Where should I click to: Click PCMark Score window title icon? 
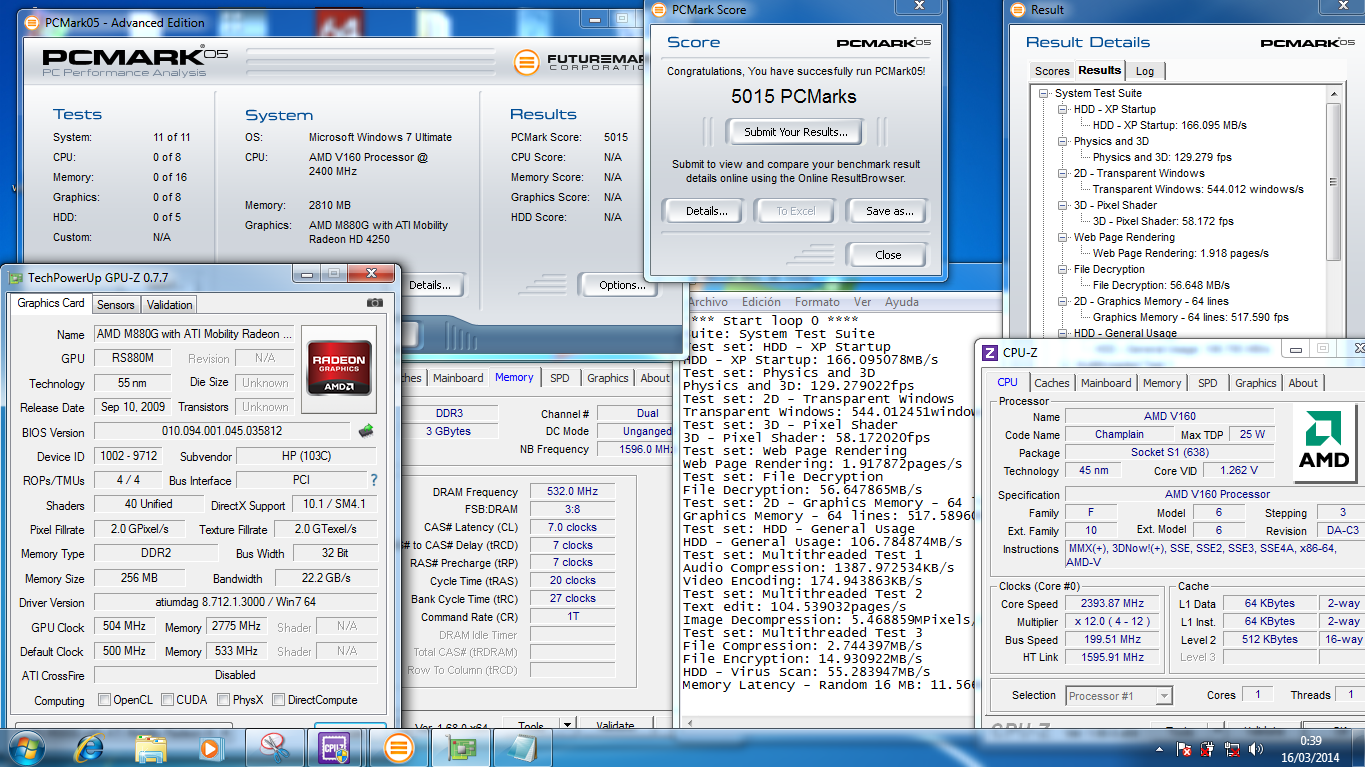(659, 10)
